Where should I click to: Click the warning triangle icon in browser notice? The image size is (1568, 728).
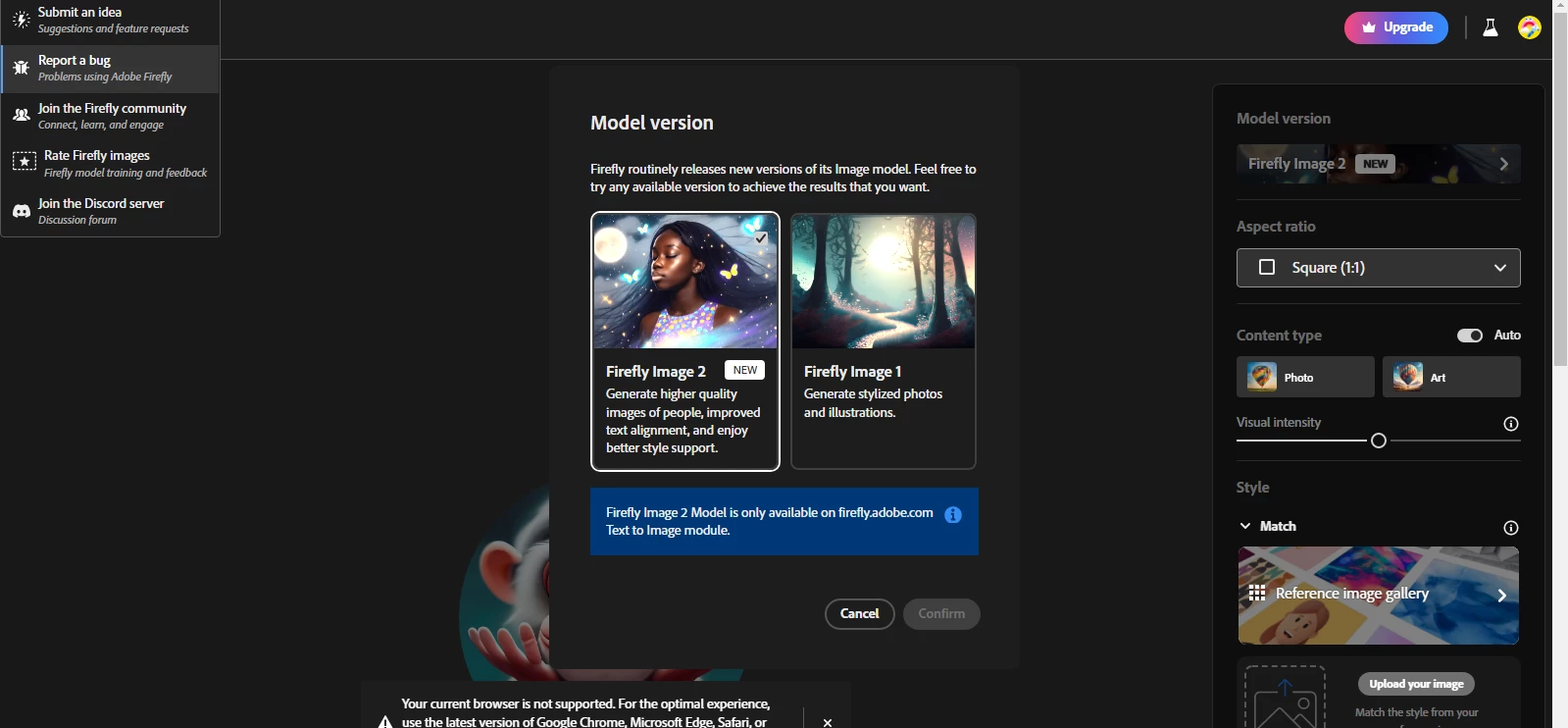(x=385, y=722)
